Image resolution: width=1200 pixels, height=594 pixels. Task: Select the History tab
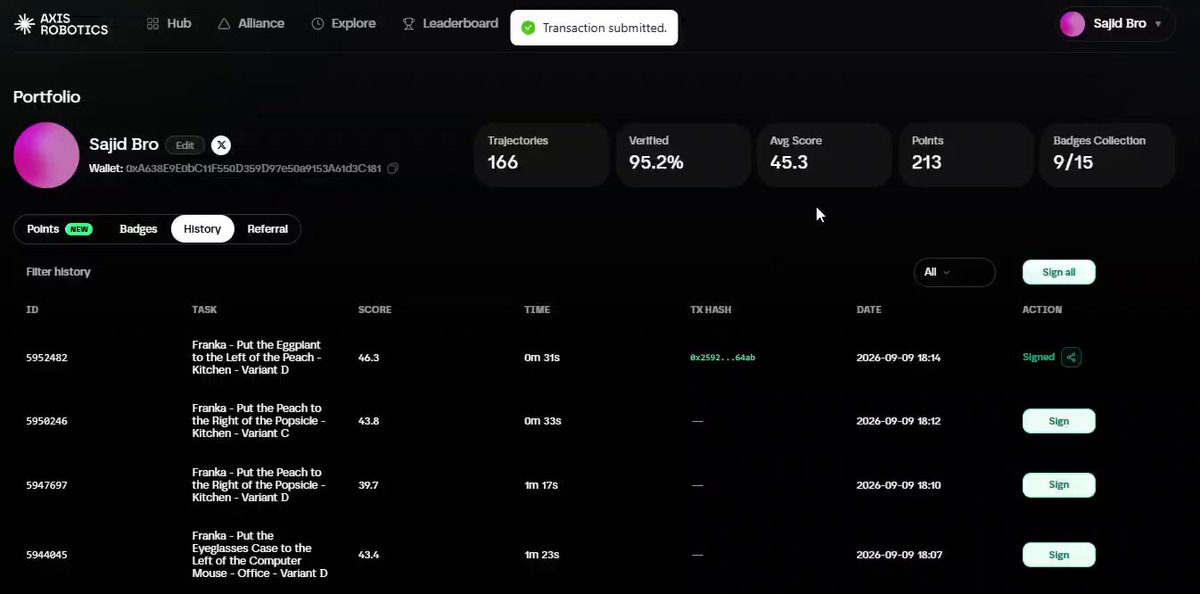202,229
